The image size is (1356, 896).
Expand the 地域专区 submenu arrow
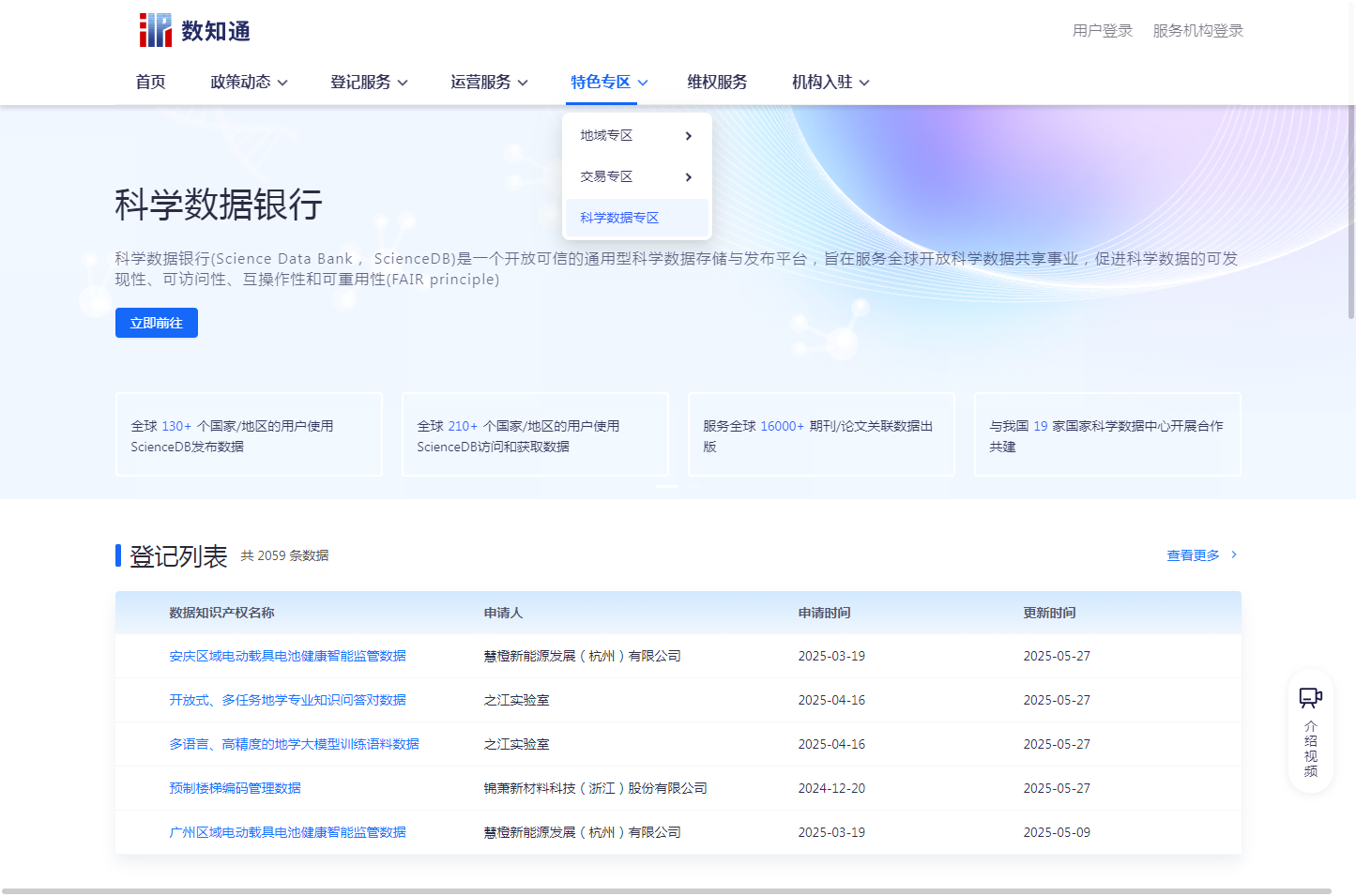[688, 136]
